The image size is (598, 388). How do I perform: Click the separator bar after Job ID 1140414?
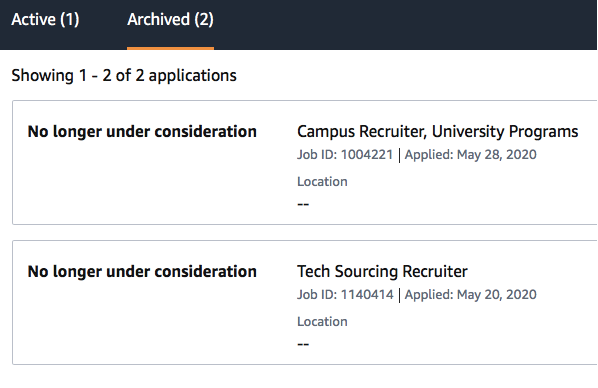(399, 295)
